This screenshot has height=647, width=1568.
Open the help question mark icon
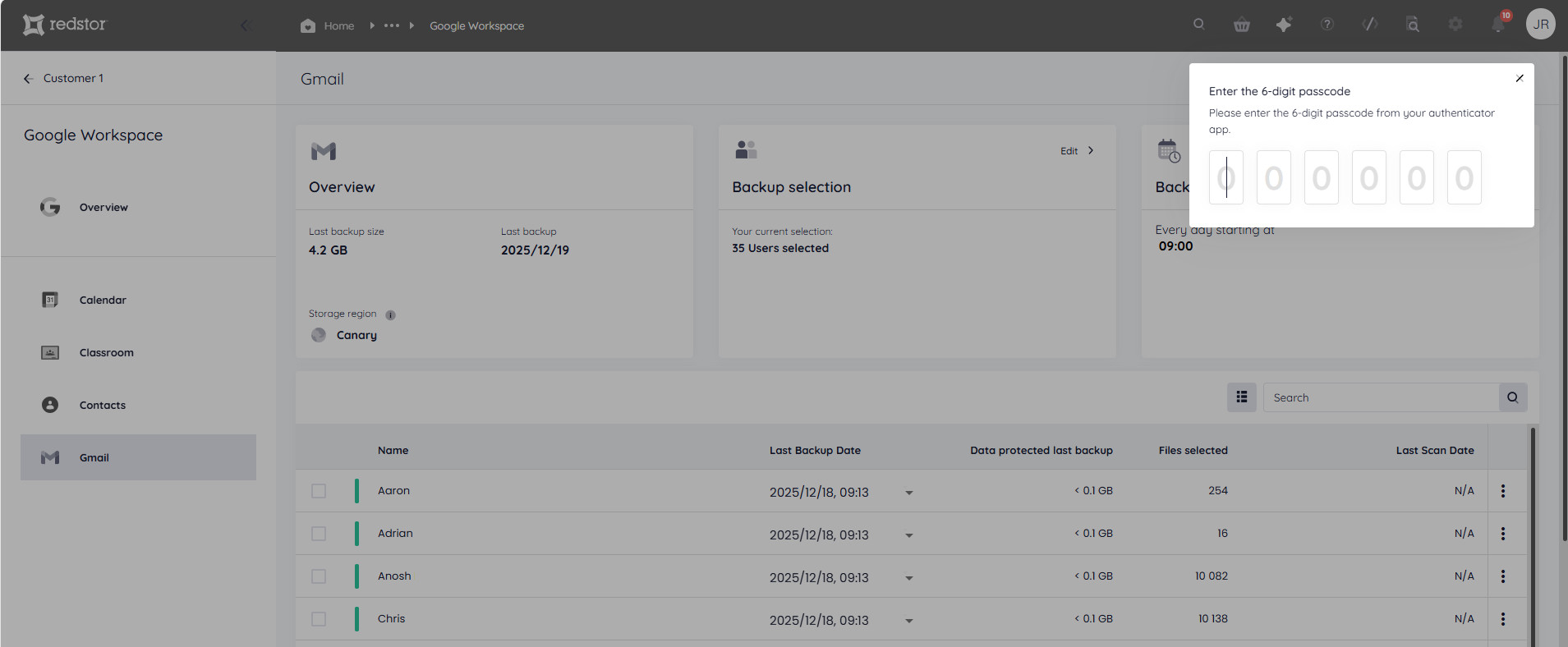1327,25
